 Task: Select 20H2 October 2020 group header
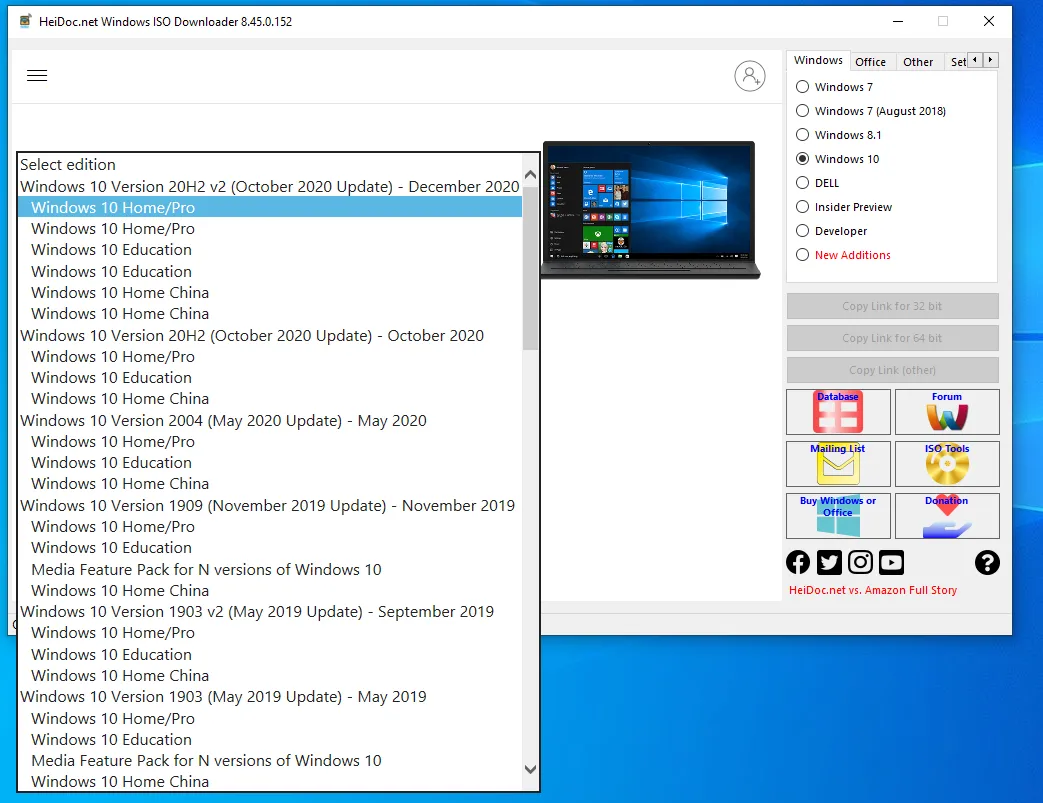tap(270, 335)
